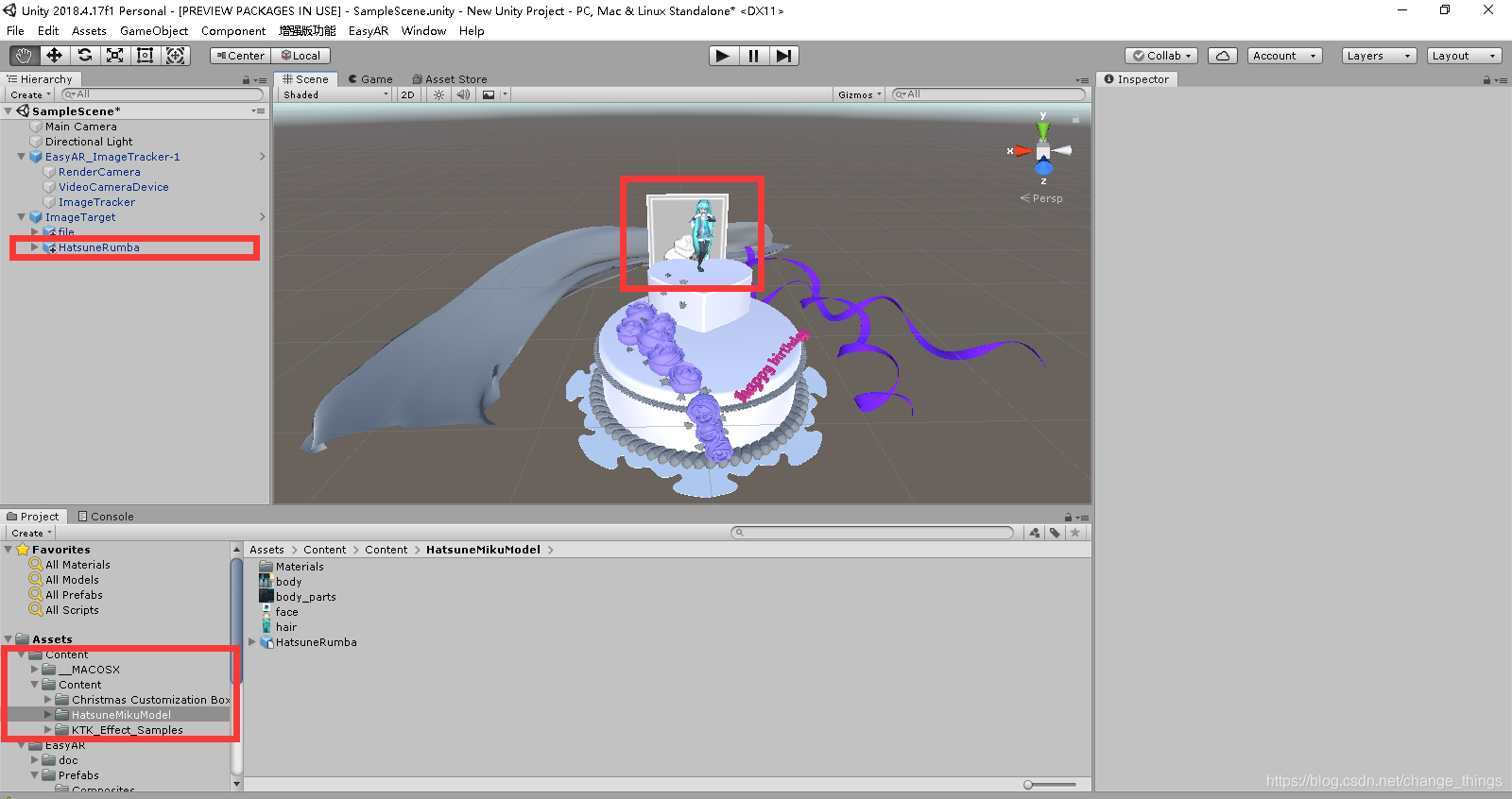Open the cloud Services button
Screen dimensions: 1512x799
(x=1223, y=56)
